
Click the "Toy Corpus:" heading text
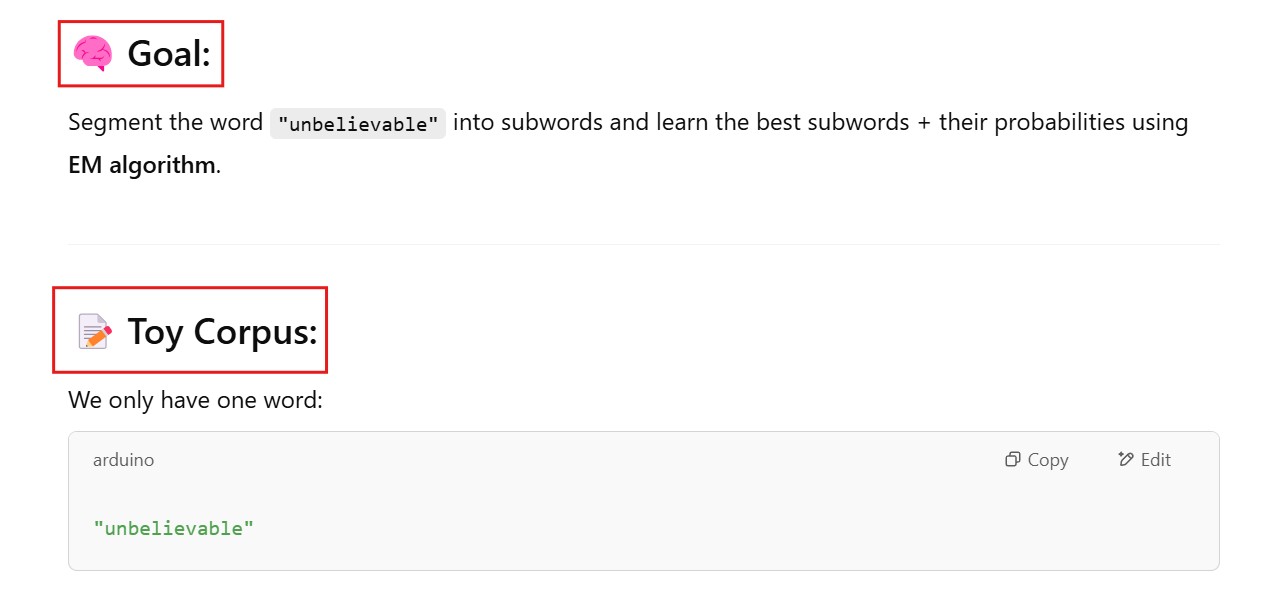pyautogui.click(x=222, y=331)
